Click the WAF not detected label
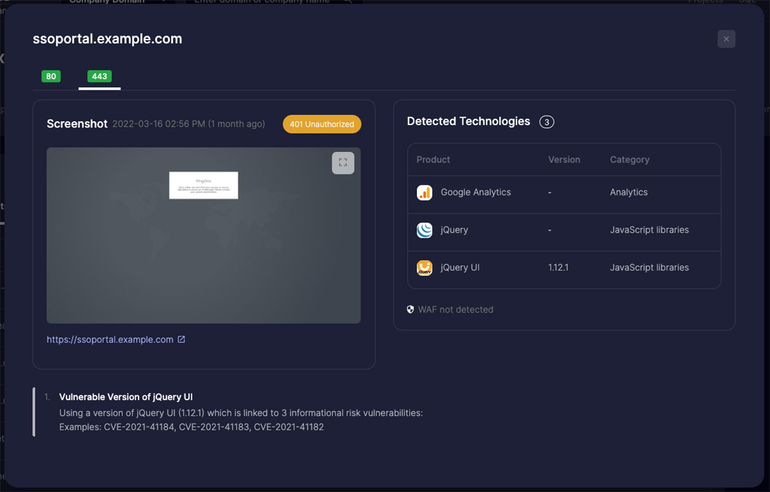This screenshot has height=492, width=770. click(455, 309)
